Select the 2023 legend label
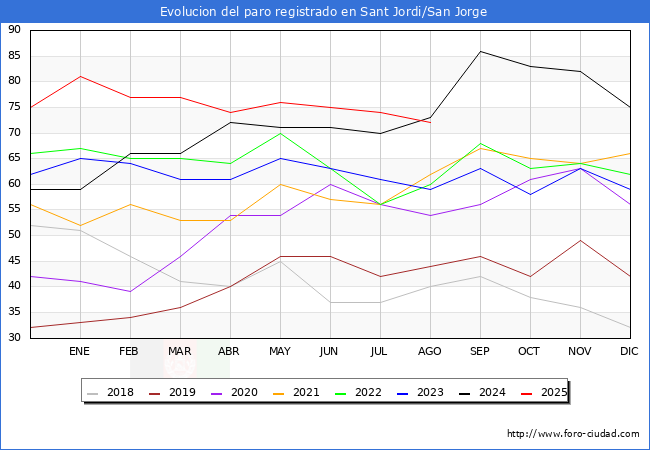The width and height of the screenshot is (650, 450). pos(430,392)
